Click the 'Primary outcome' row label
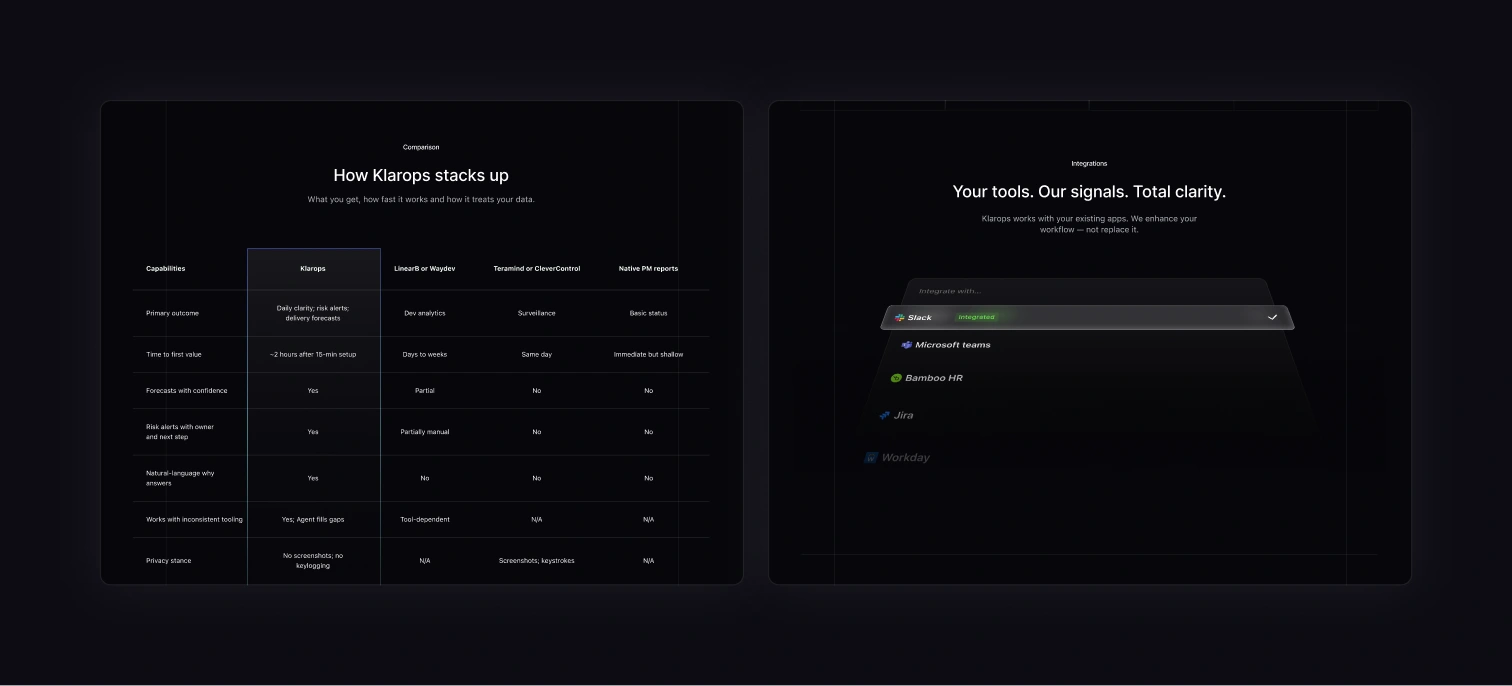The image size is (1512, 686). point(172,313)
